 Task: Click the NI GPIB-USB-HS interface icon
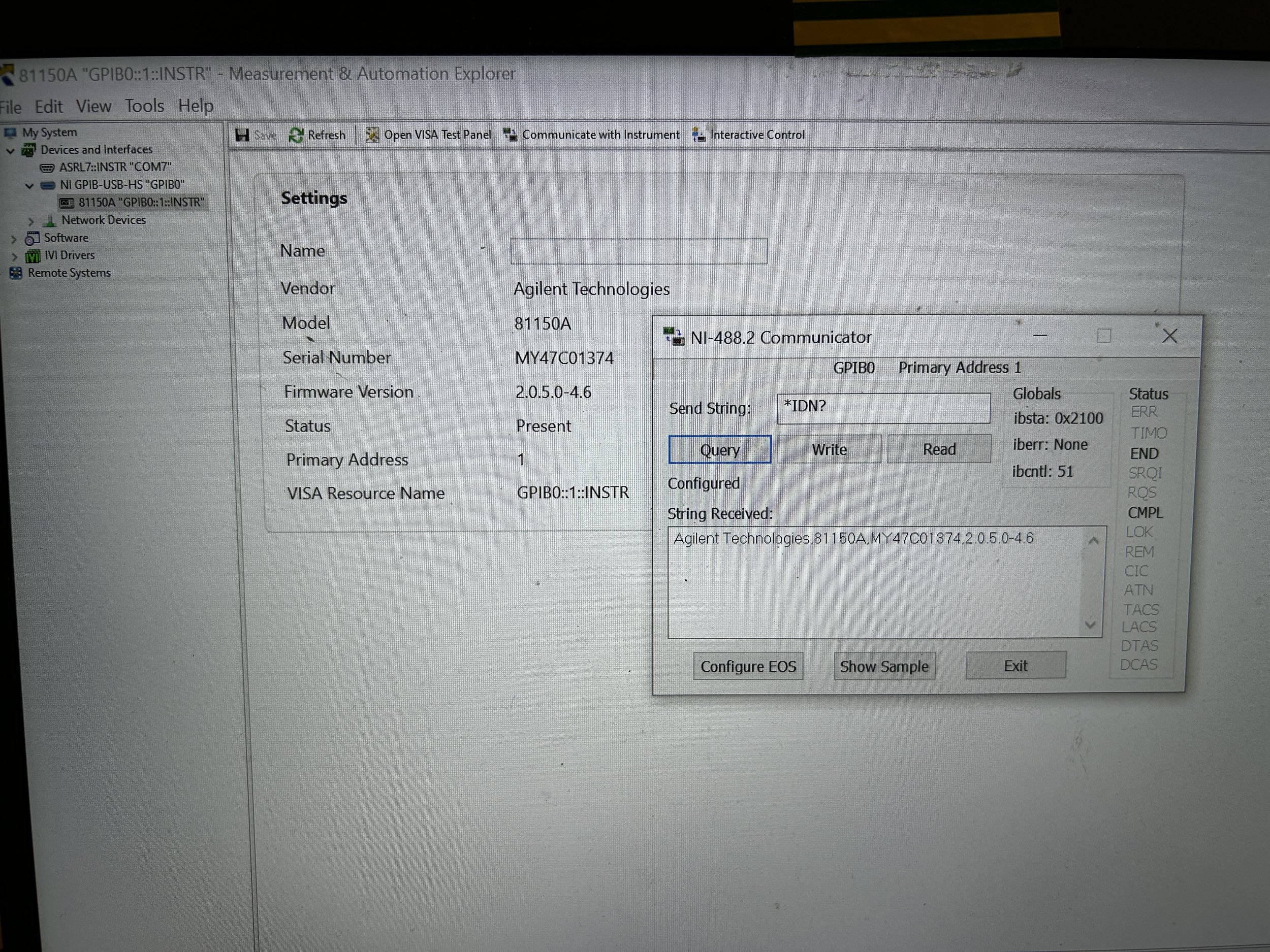(48, 185)
